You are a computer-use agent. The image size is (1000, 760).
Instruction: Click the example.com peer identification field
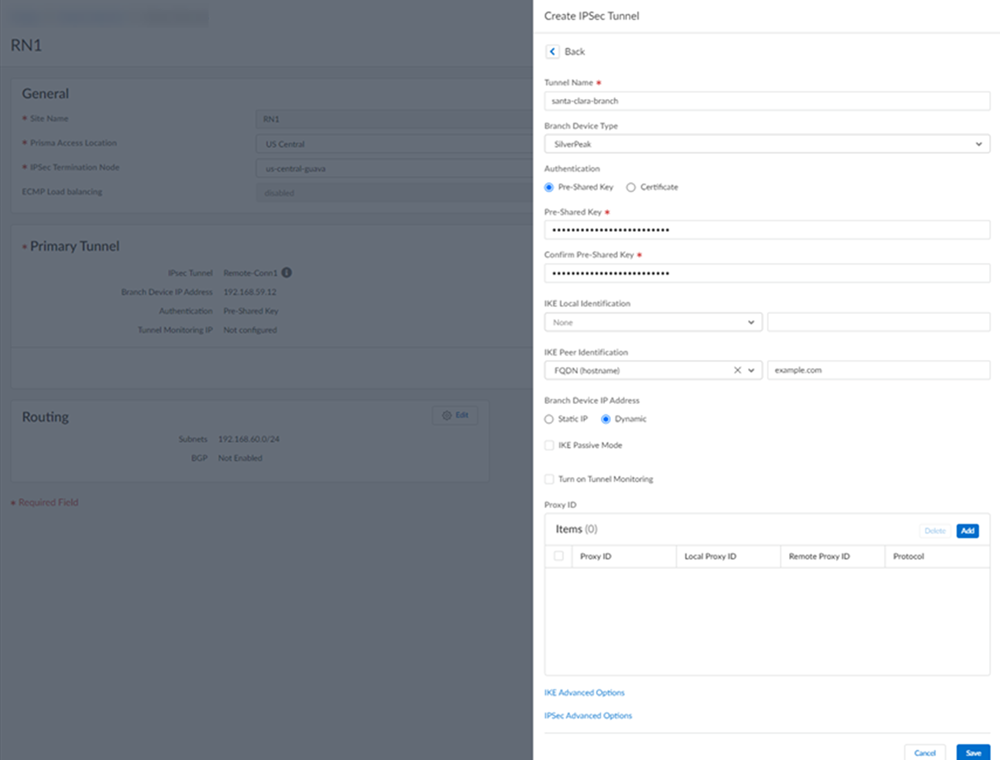point(878,370)
